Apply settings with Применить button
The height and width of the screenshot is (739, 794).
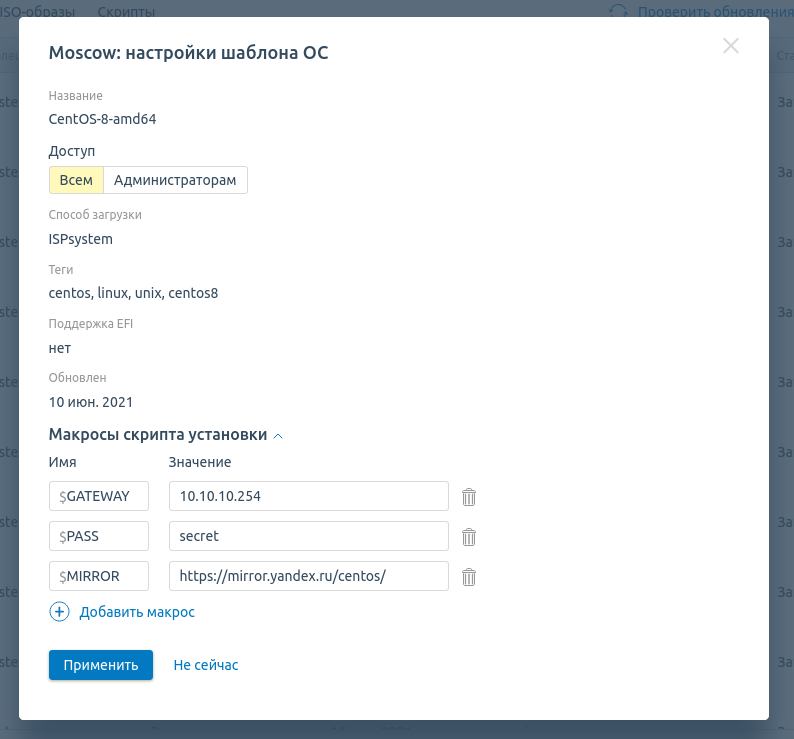click(101, 665)
